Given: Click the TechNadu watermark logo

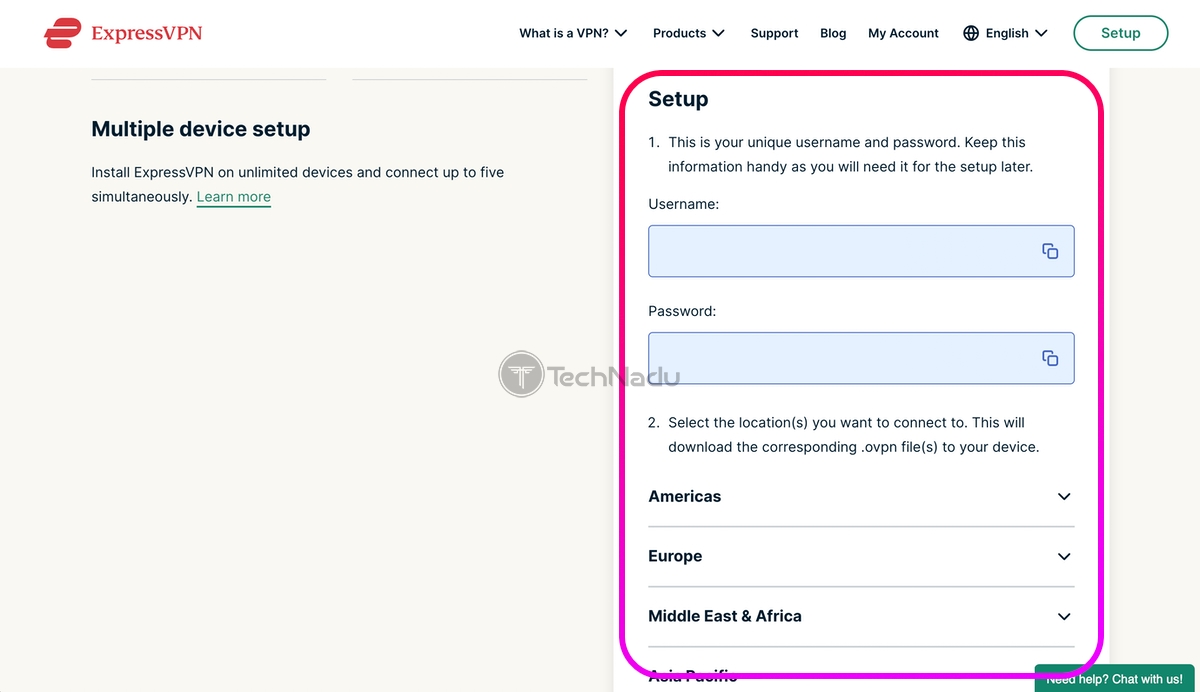Looking at the screenshot, I should 590,375.
